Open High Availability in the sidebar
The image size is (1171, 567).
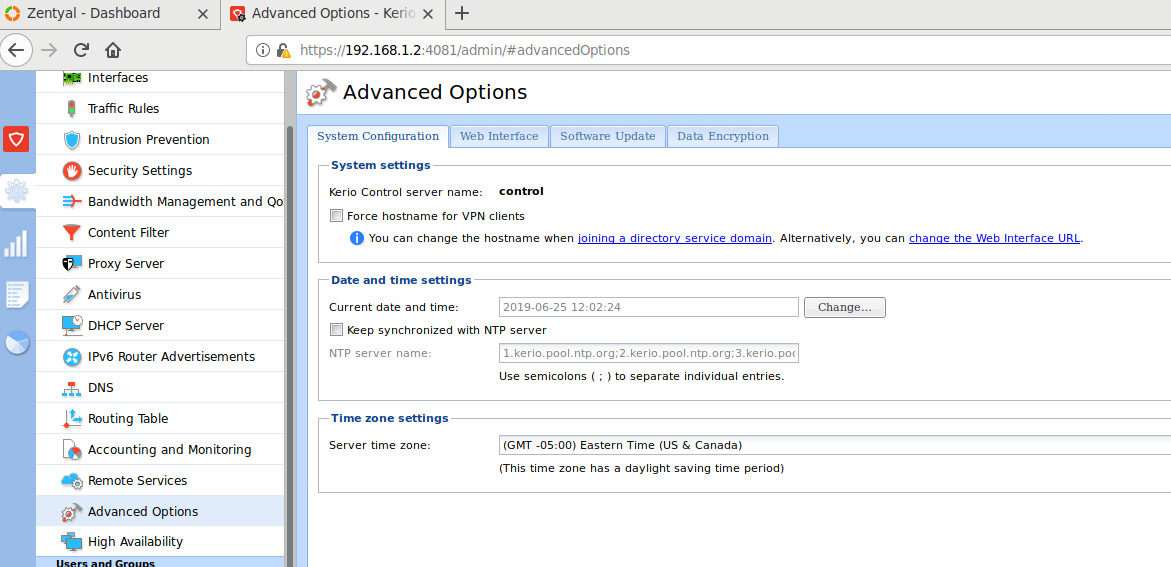tap(160, 542)
